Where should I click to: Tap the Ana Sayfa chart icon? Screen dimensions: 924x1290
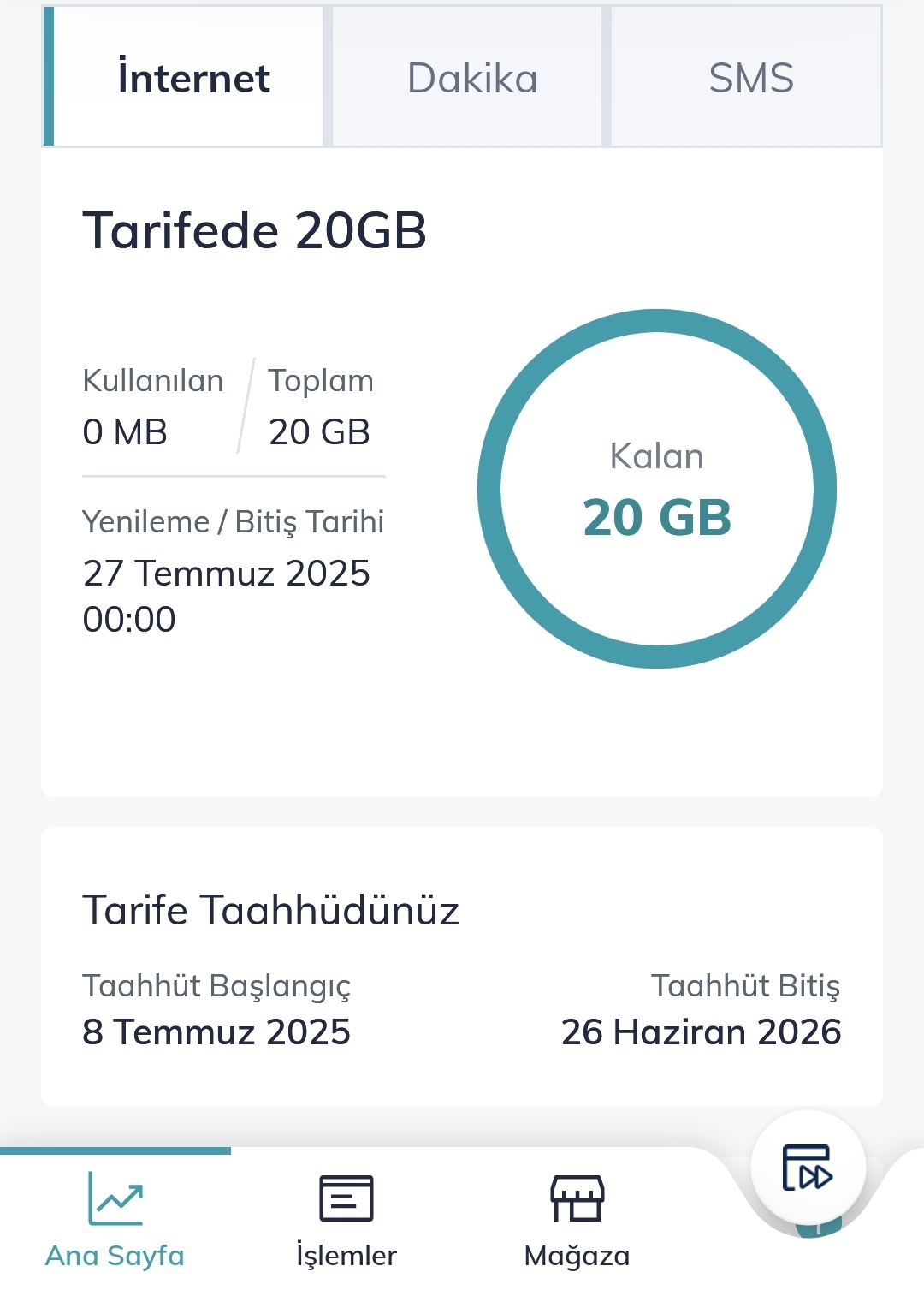(x=115, y=1198)
